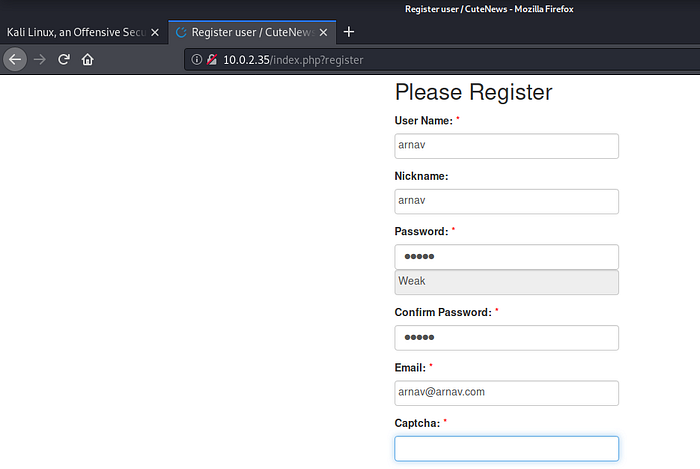Image resolution: width=700 pixels, height=469 pixels.
Task: Show site information icon in address bar
Action: pyautogui.click(x=195, y=60)
